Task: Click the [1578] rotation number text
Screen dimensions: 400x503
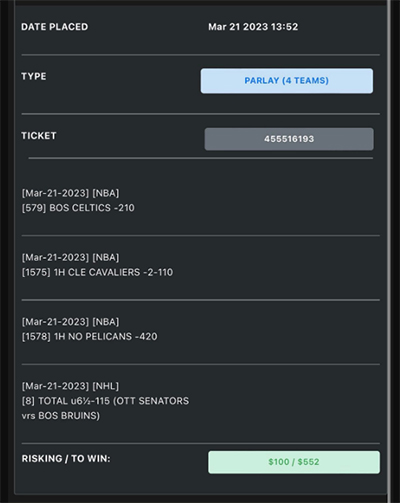Action: click(x=36, y=337)
